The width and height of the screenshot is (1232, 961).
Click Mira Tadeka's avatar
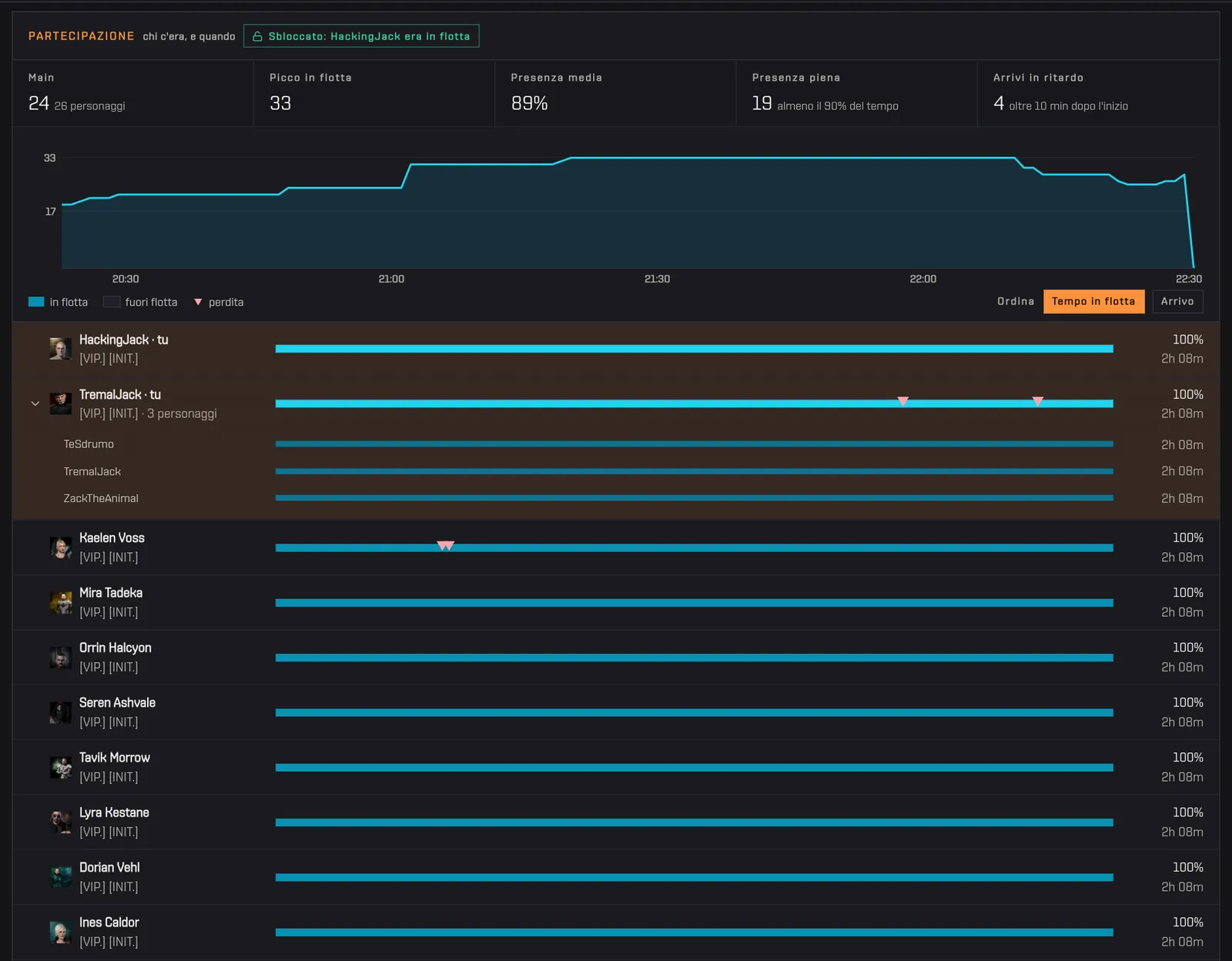[x=61, y=602]
